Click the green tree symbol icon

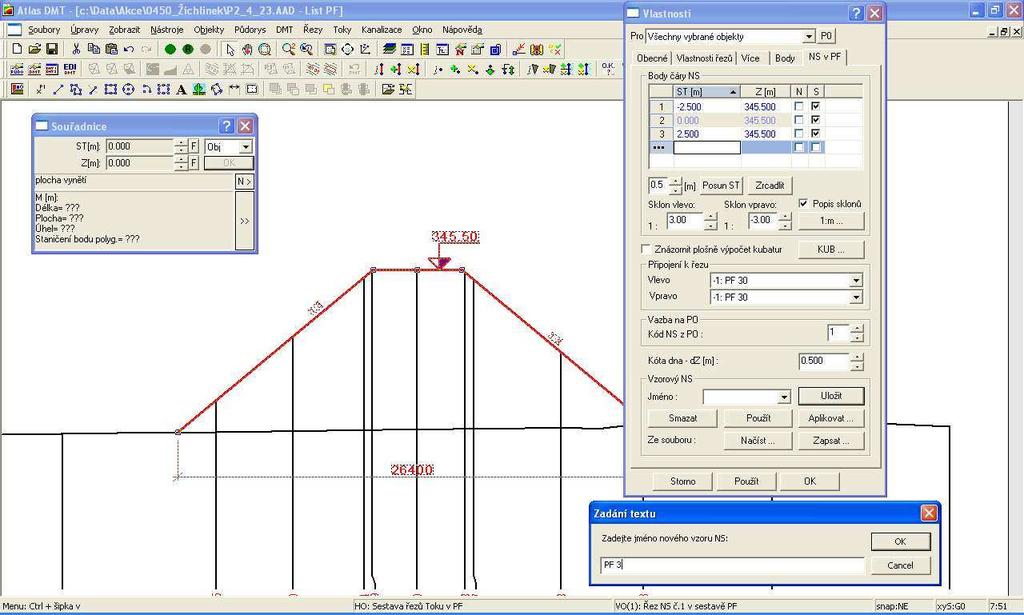point(199,89)
